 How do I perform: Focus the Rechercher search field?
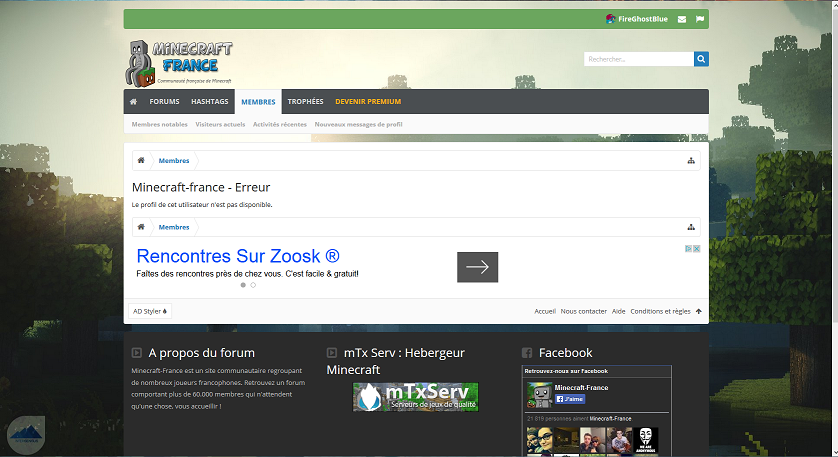[x=639, y=59]
